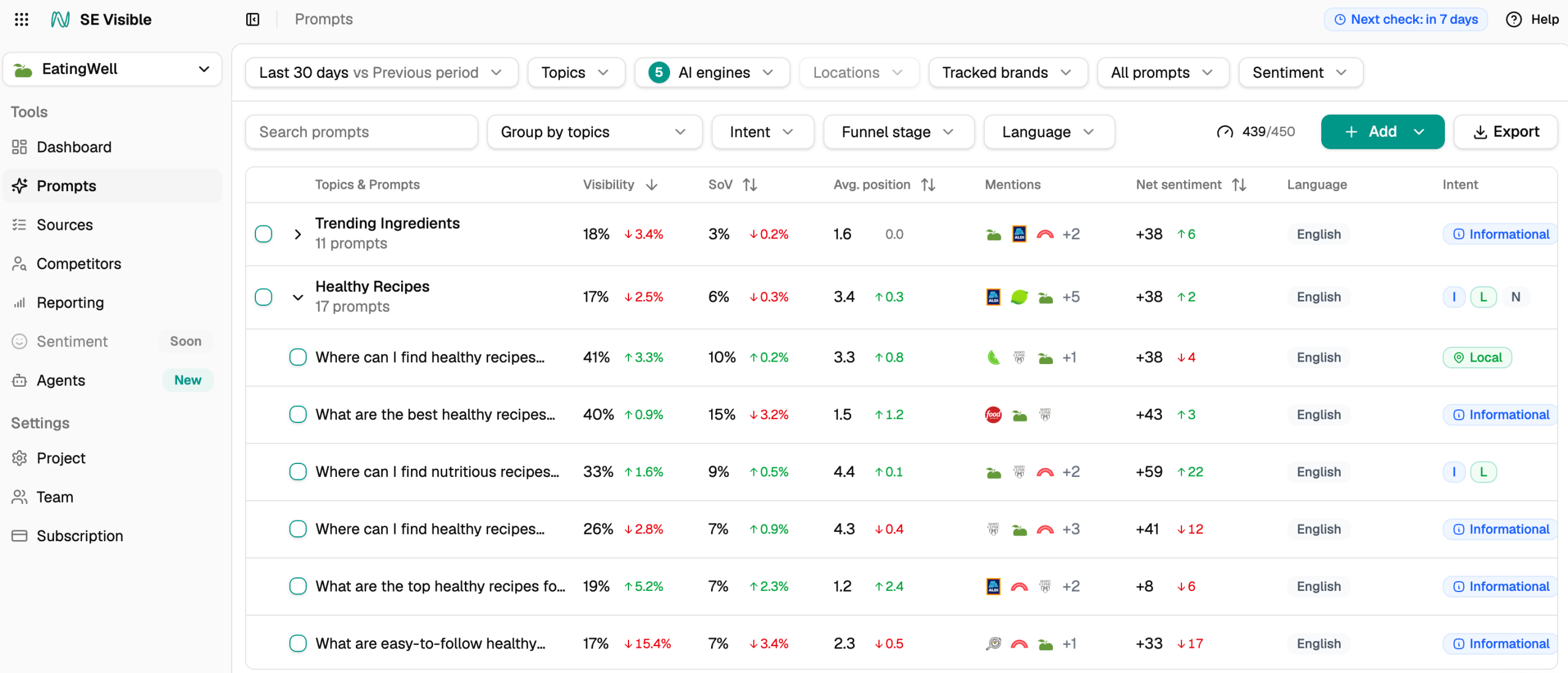Click ALDI brand icon in Trending Ingredients row
Image resolution: width=1568 pixels, height=673 pixels.
1019,234
